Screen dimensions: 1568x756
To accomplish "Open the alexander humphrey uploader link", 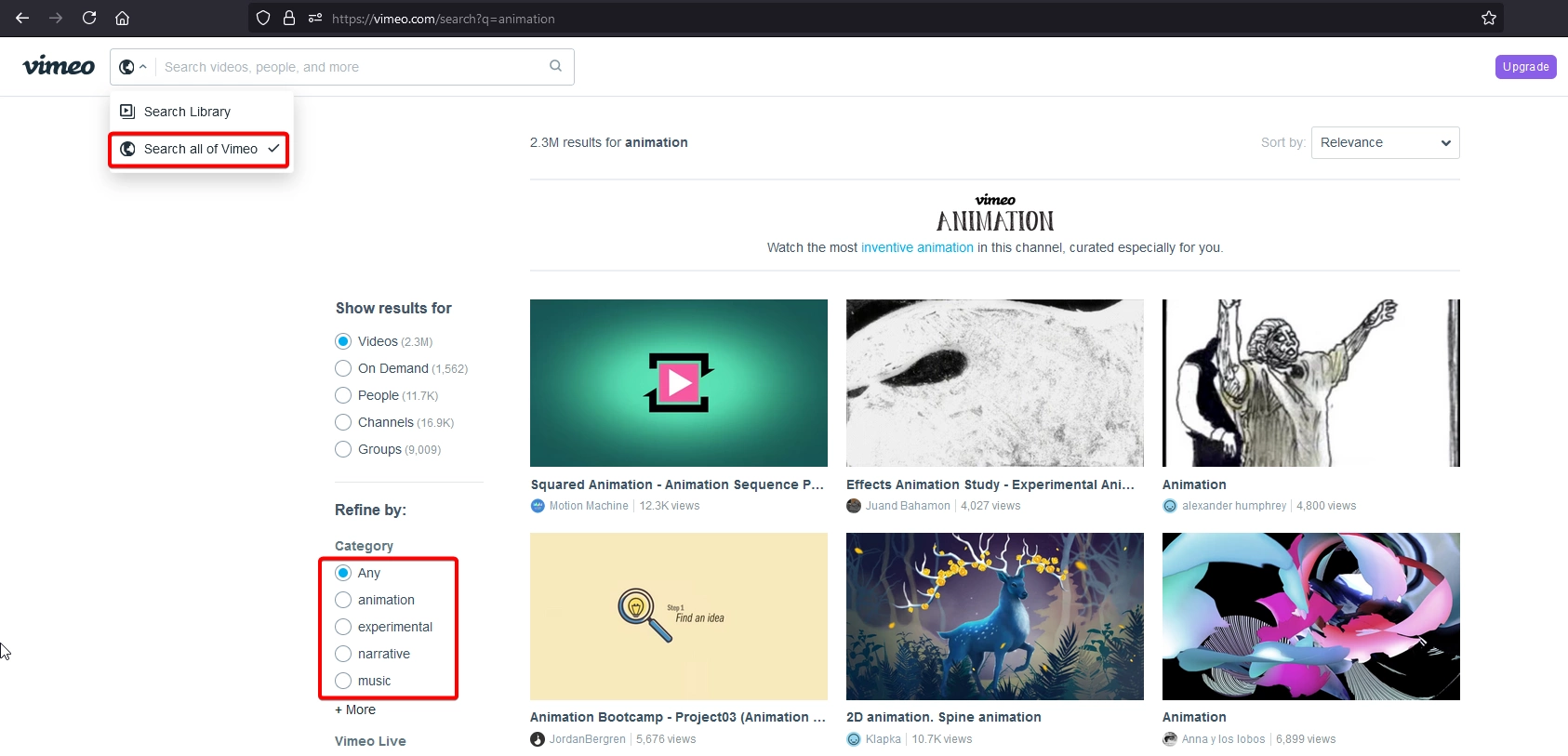I will click(1234, 506).
